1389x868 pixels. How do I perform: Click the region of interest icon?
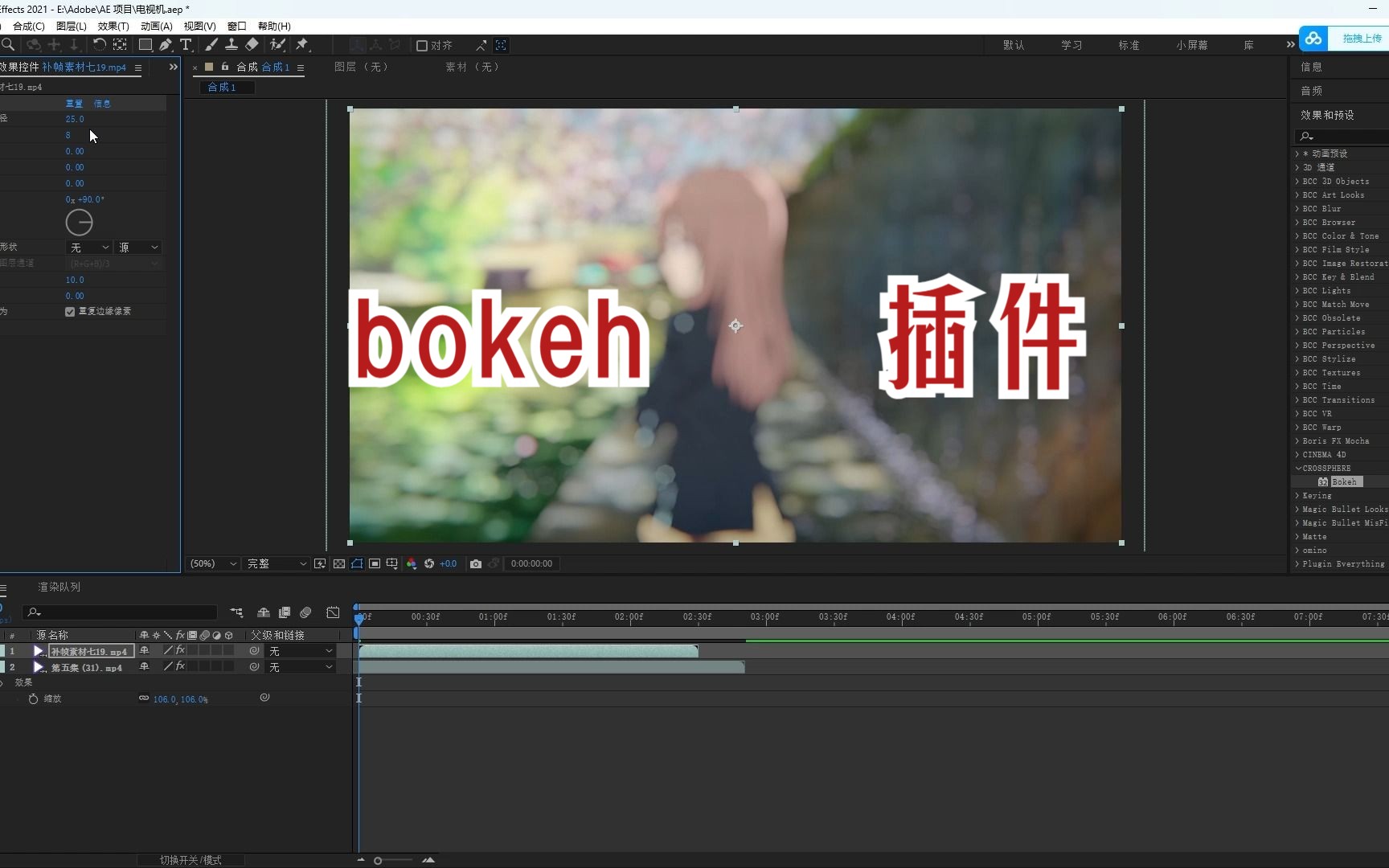(x=375, y=563)
